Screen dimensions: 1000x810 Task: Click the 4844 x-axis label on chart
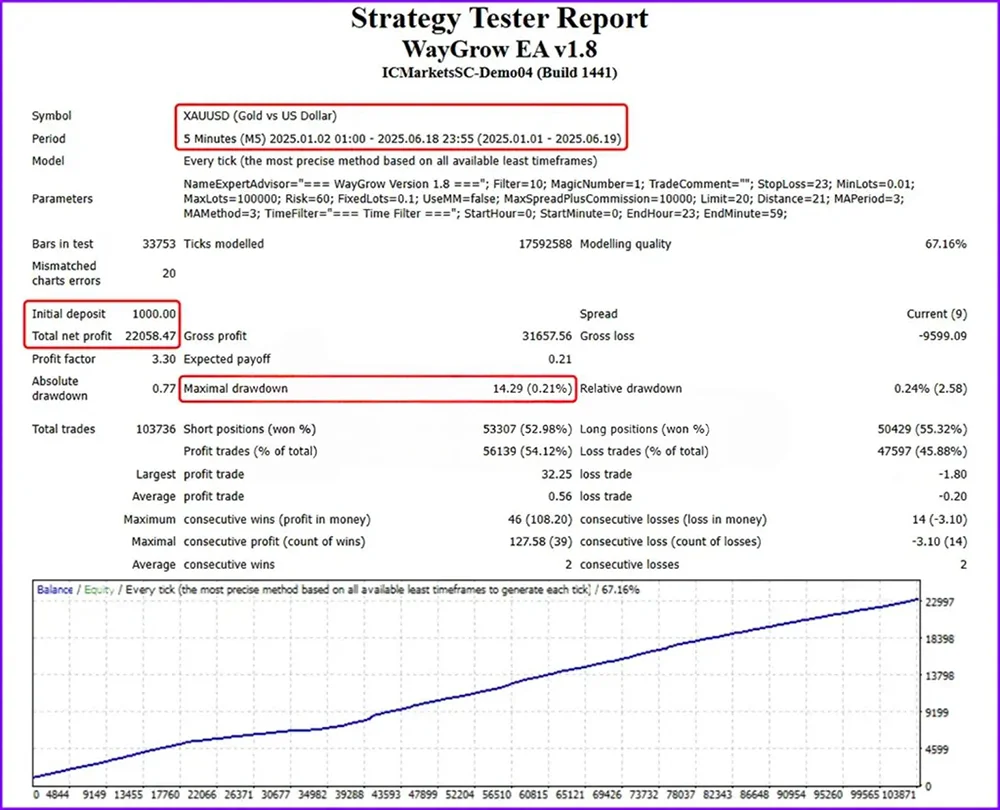pos(57,795)
